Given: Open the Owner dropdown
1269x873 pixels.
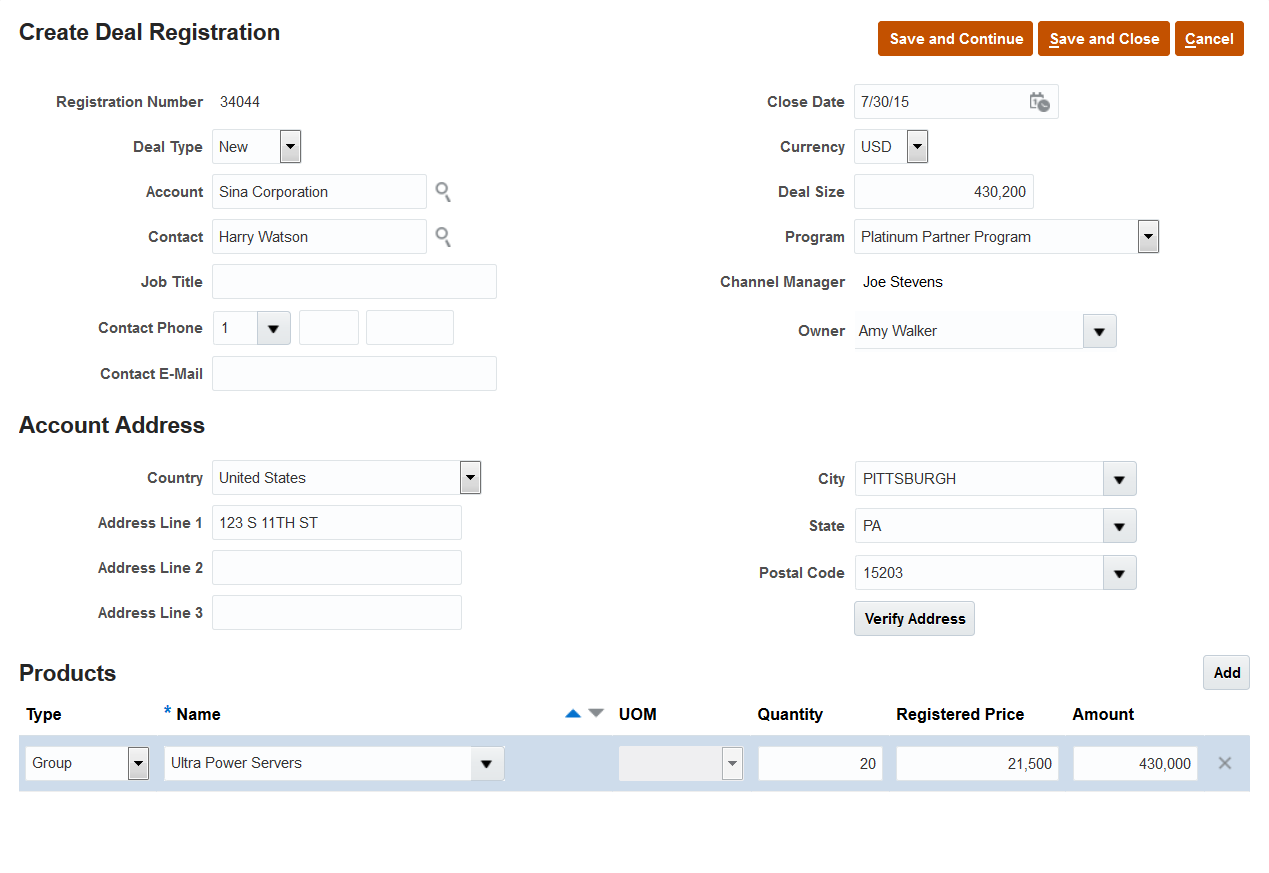Looking at the screenshot, I should [x=1099, y=331].
